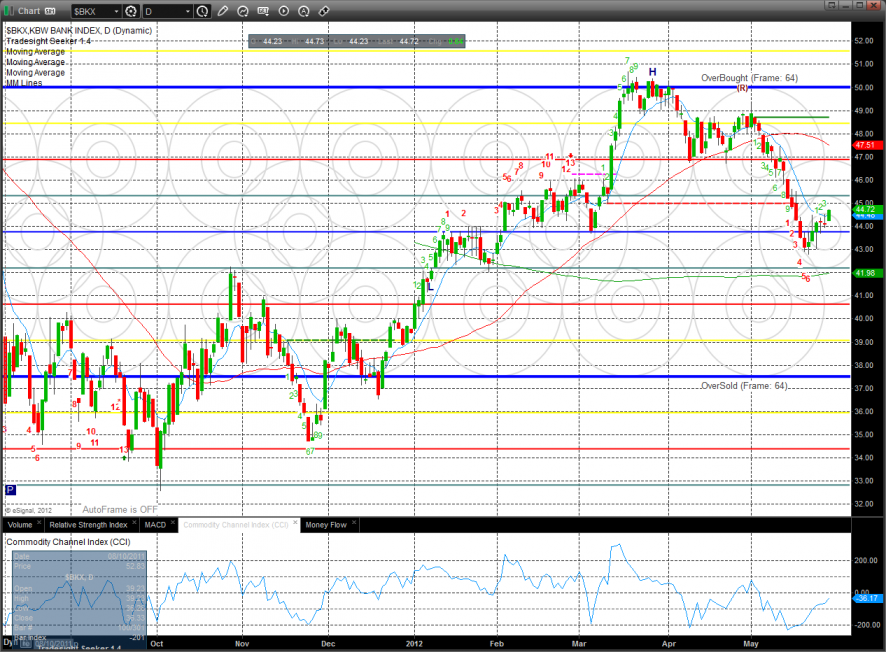Click the rectangular toolbar icon after studies
Image resolution: width=886 pixels, height=652 pixels.
click(264, 12)
